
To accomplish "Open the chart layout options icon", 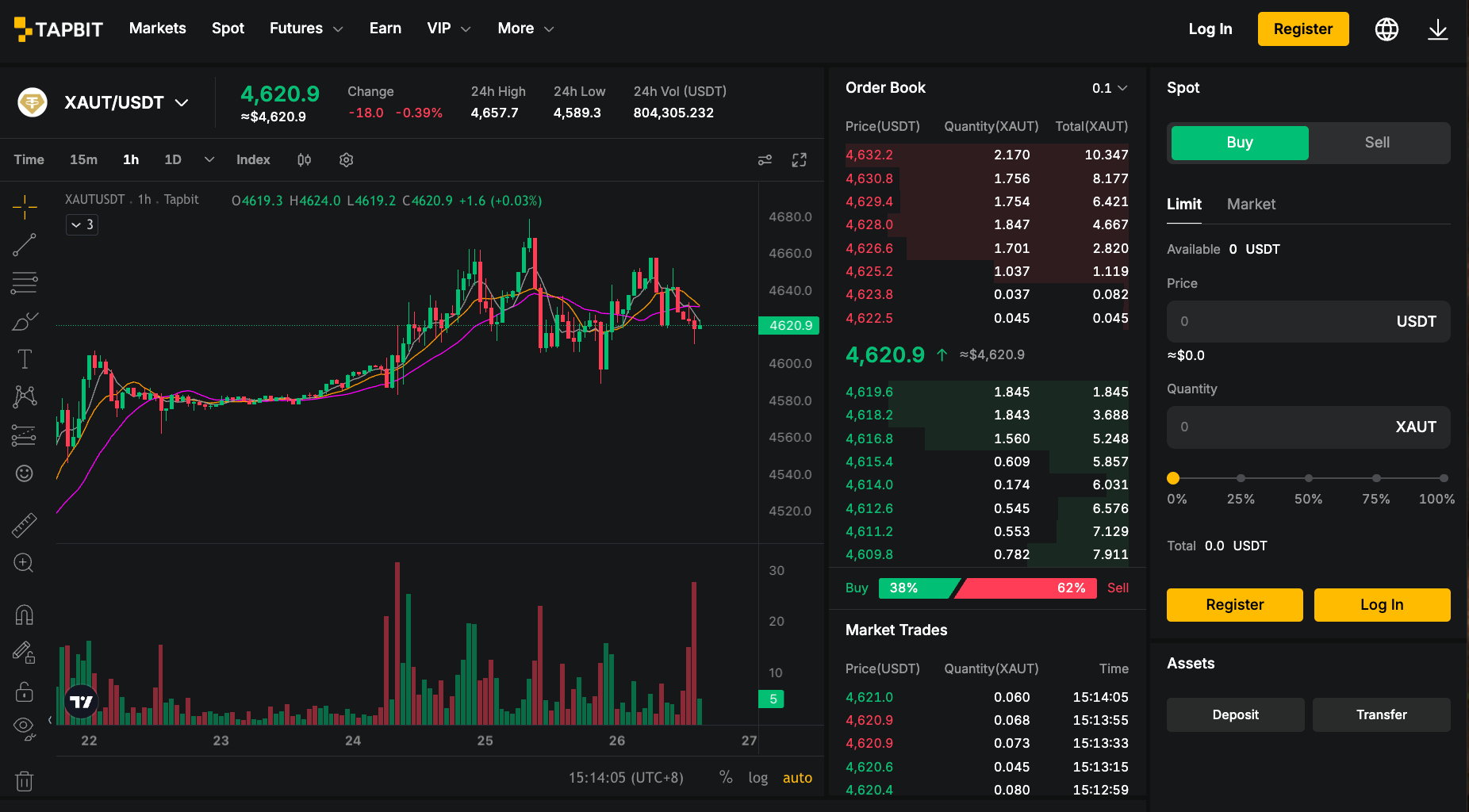I will tap(765, 160).
